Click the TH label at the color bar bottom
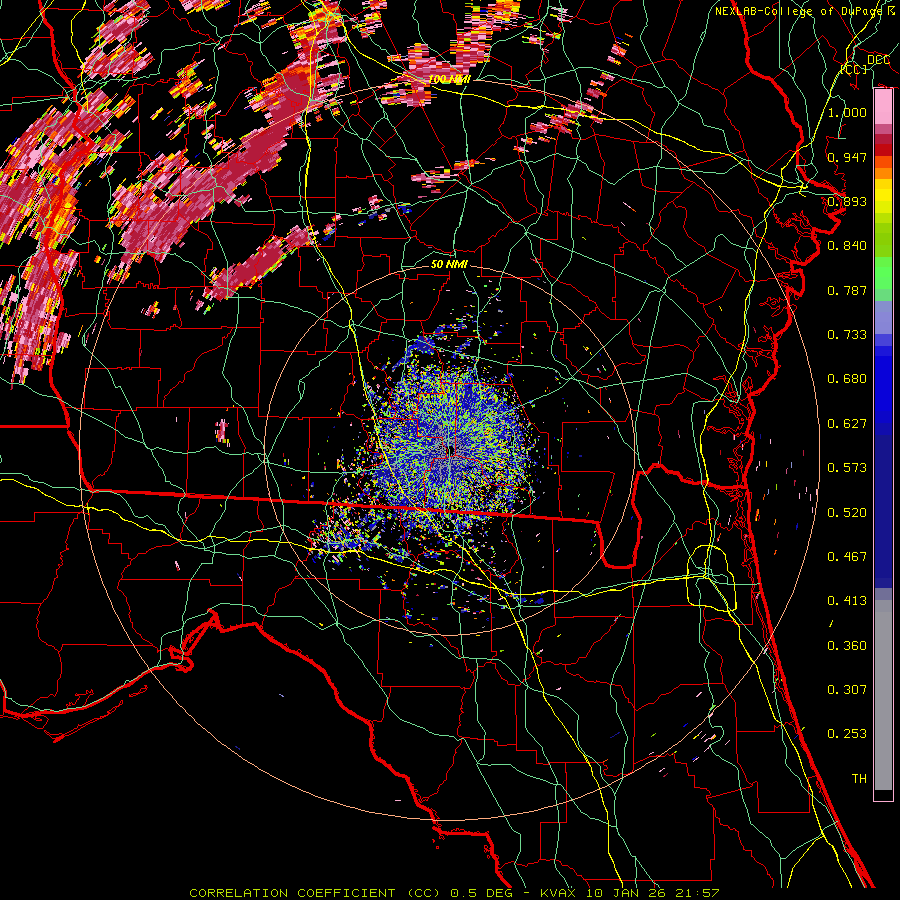The height and width of the screenshot is (900, 900). click(x=859, y=779)
